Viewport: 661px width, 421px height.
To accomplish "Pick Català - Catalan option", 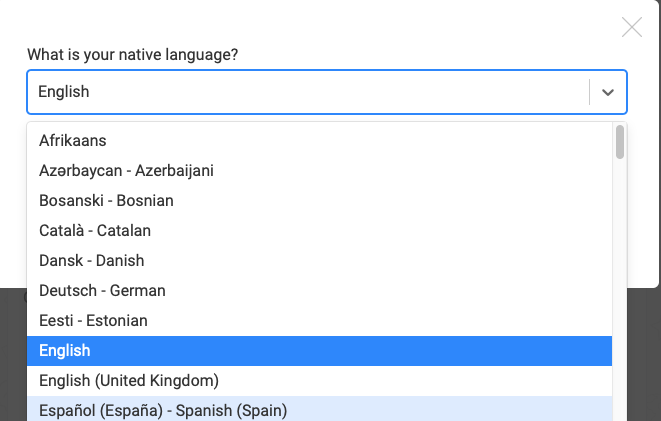I will [95, 231].
